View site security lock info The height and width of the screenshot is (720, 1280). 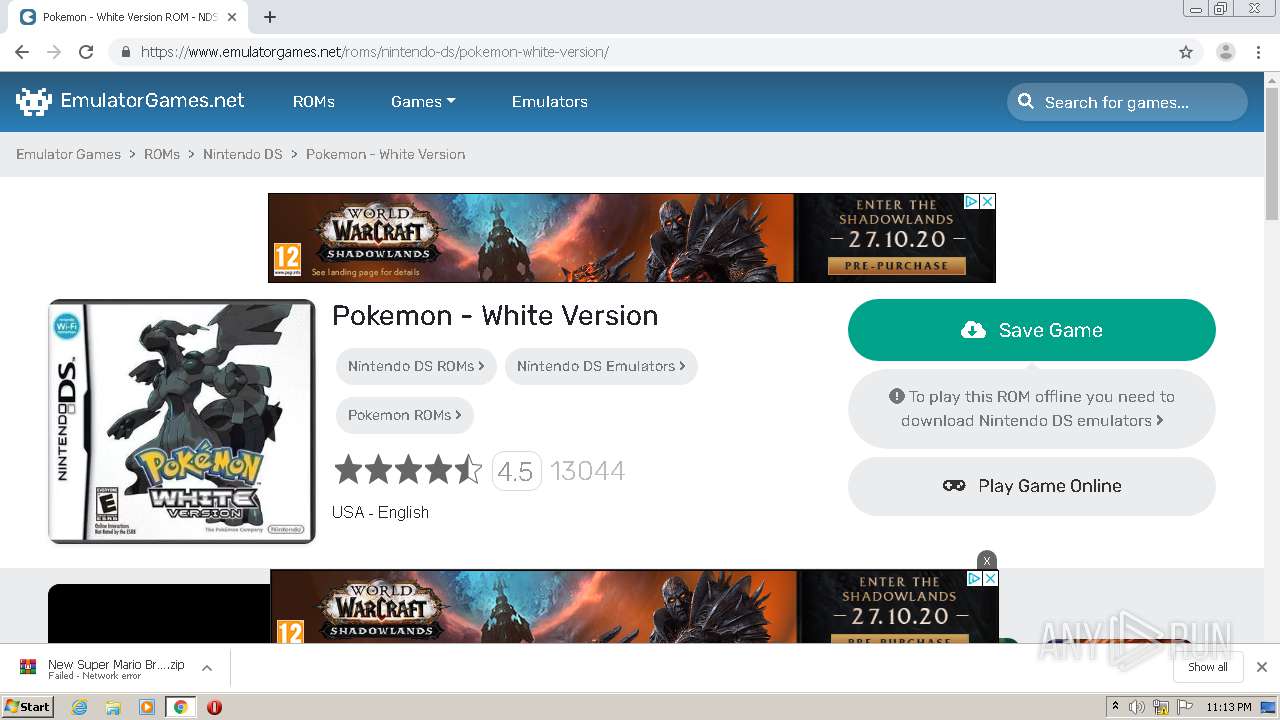click(125, 52)
